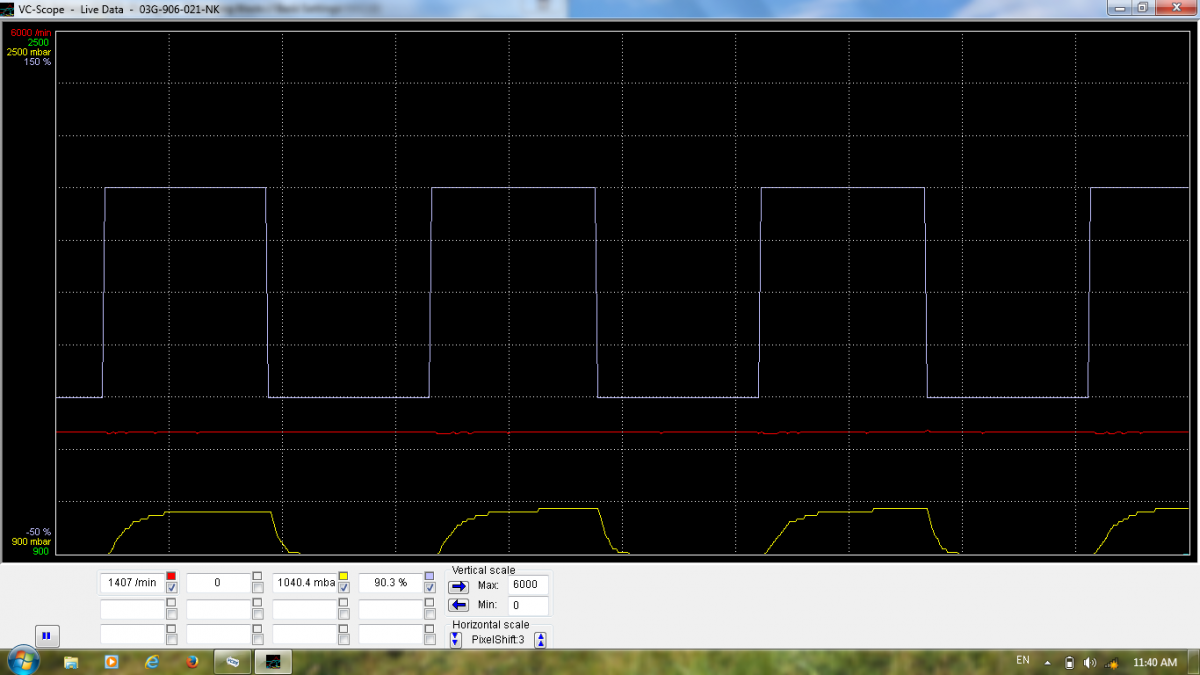Viewport: 1200px width, 675px height.
Task: Click the Vertical scale Max input field
Action: [527, 585]
